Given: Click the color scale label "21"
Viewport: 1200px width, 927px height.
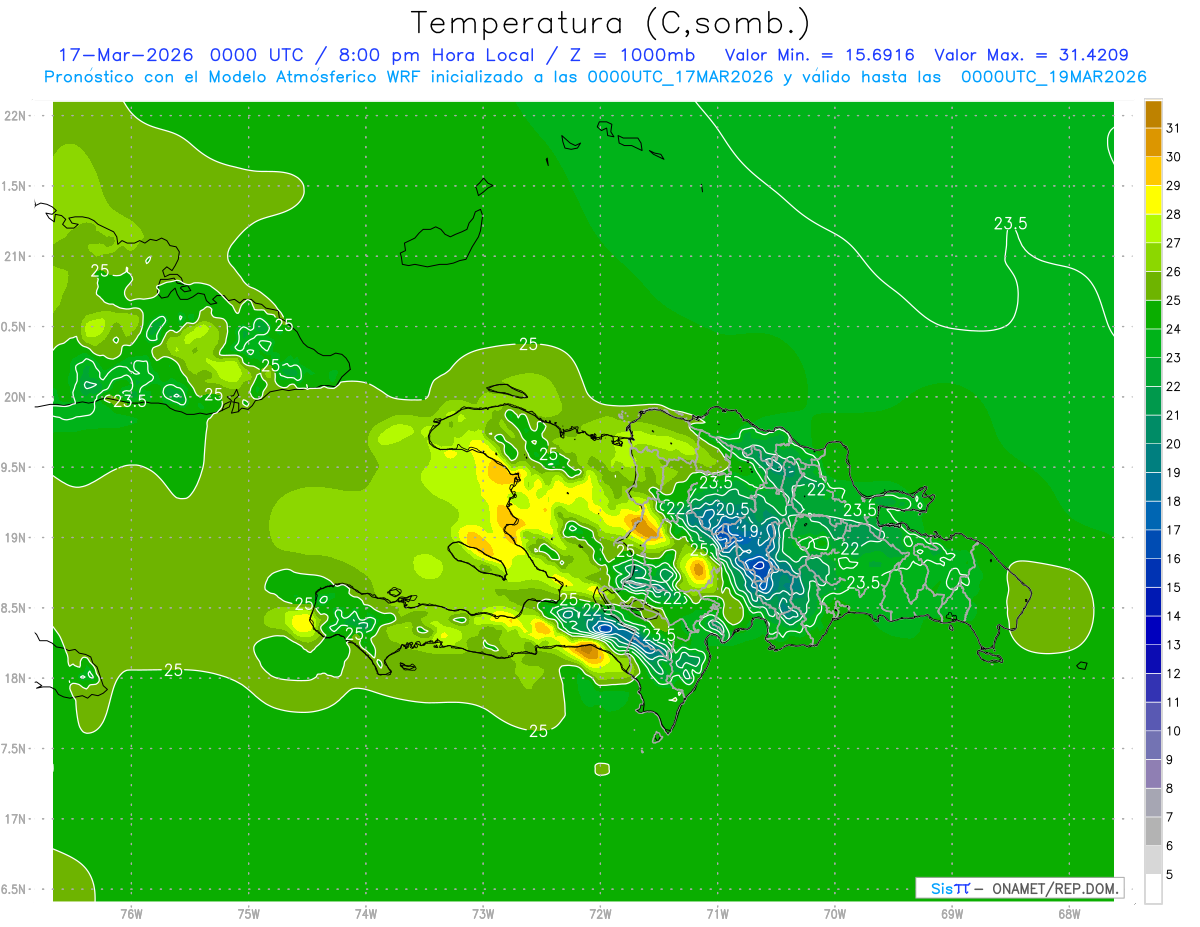Looking at the screenshot, I should point(1173,415).
